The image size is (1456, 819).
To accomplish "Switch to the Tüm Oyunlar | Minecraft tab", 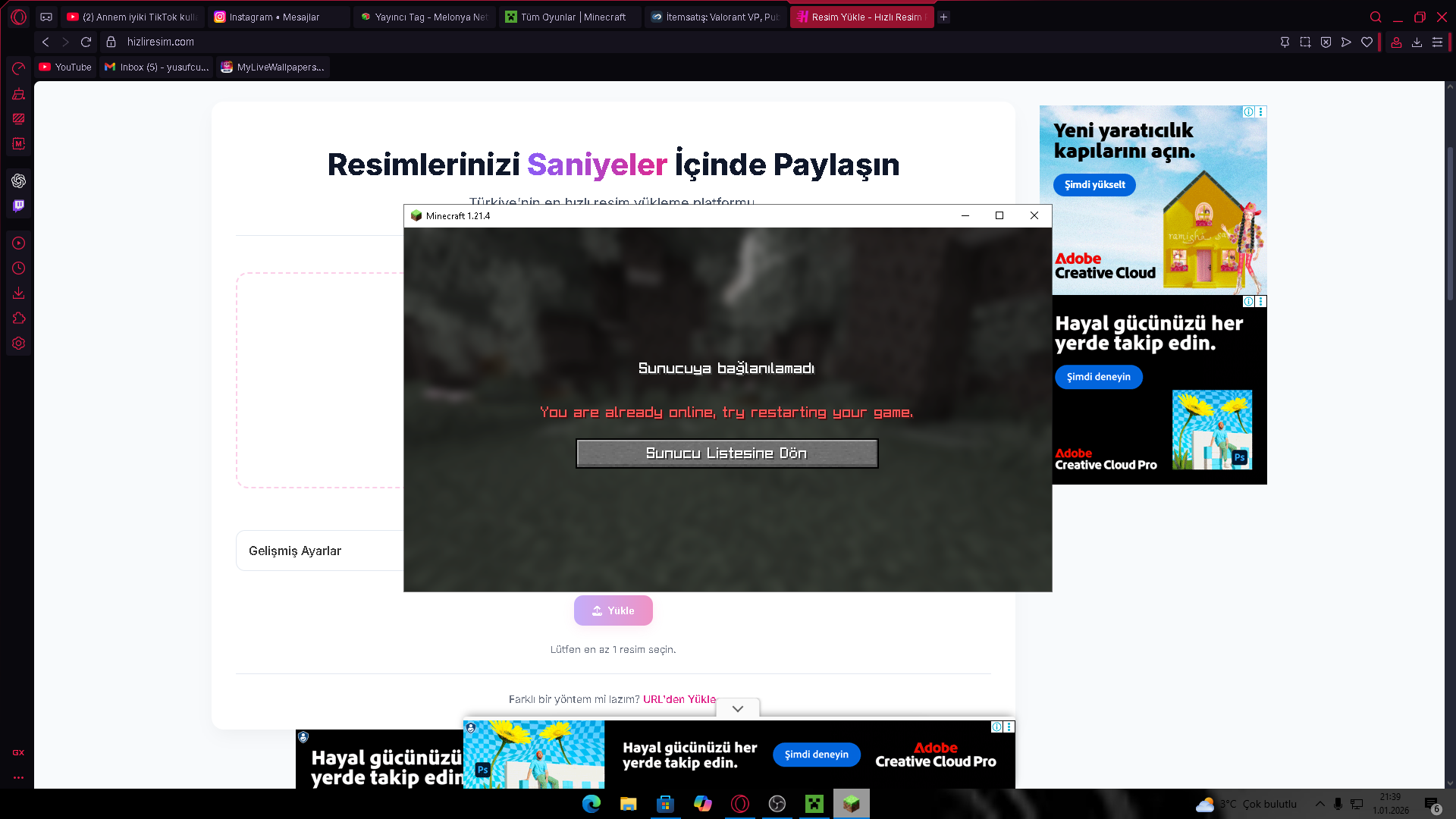I will click(x=570, y=17).
